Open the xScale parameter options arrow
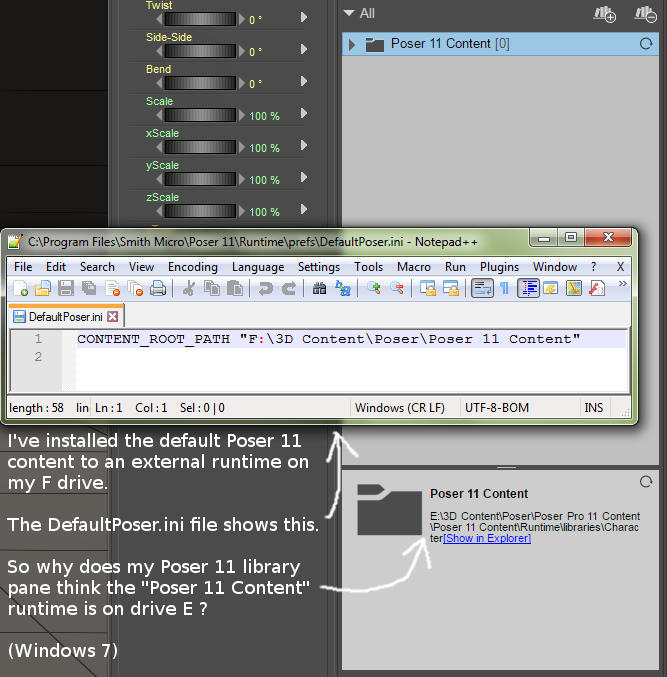This screenshot has width=667, height=677. (304, 145)
